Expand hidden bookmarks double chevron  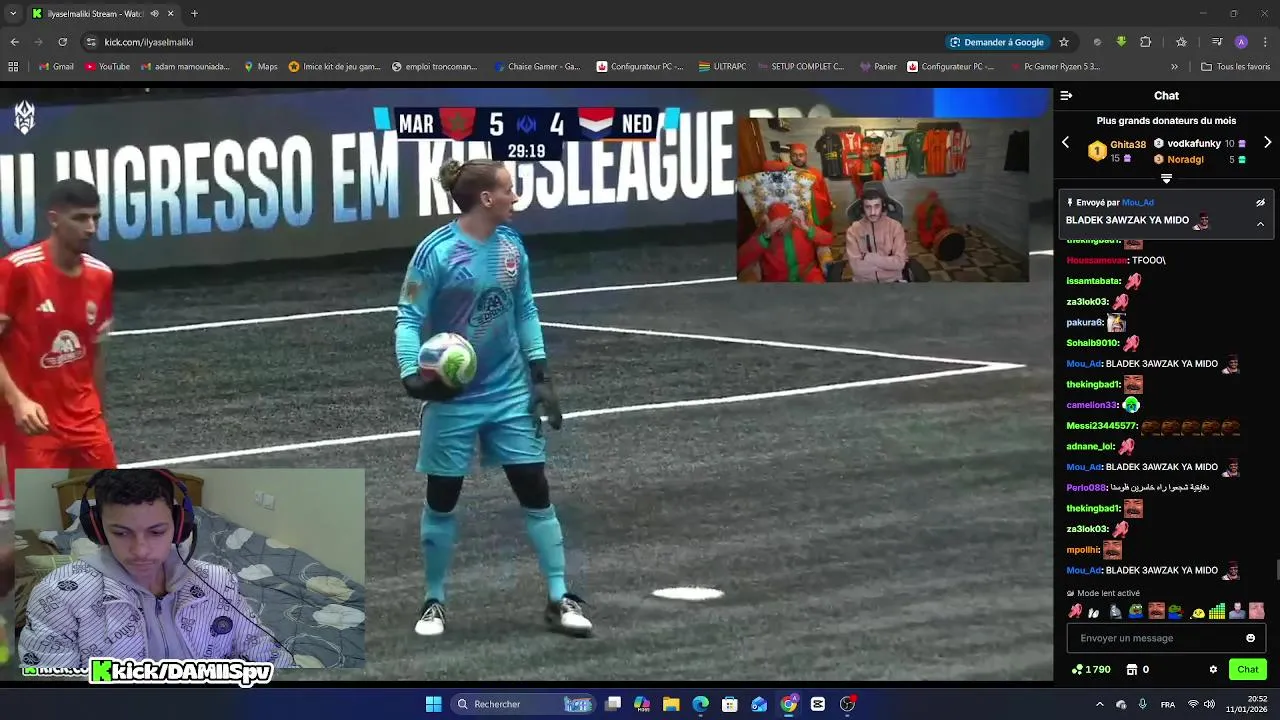coord(1174,67)
